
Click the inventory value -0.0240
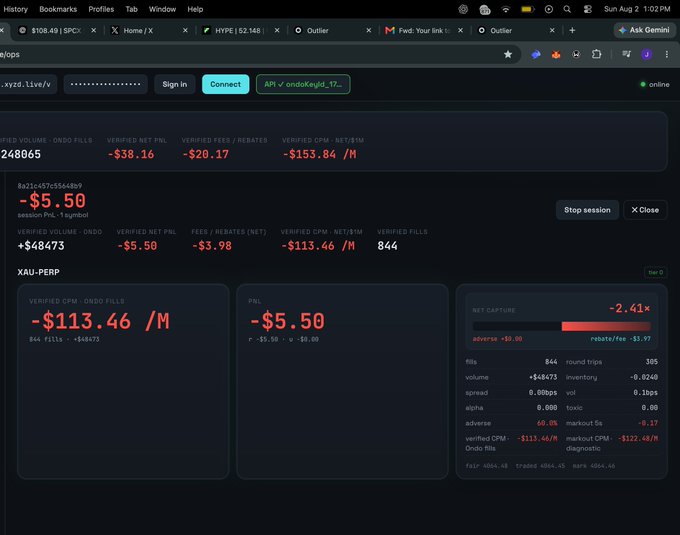tap(644, 377)
